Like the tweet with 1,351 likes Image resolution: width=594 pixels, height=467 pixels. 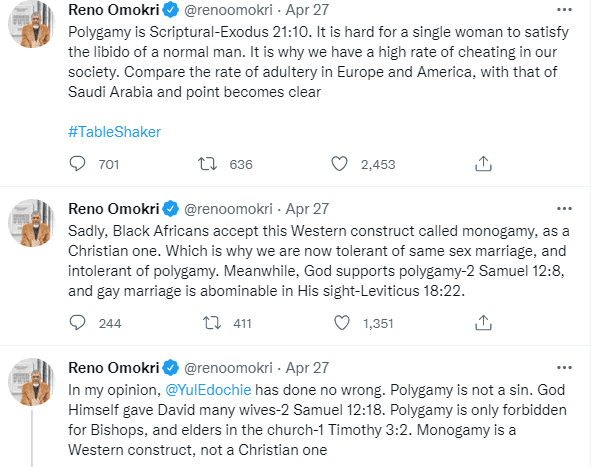click(x=342, y=323)
